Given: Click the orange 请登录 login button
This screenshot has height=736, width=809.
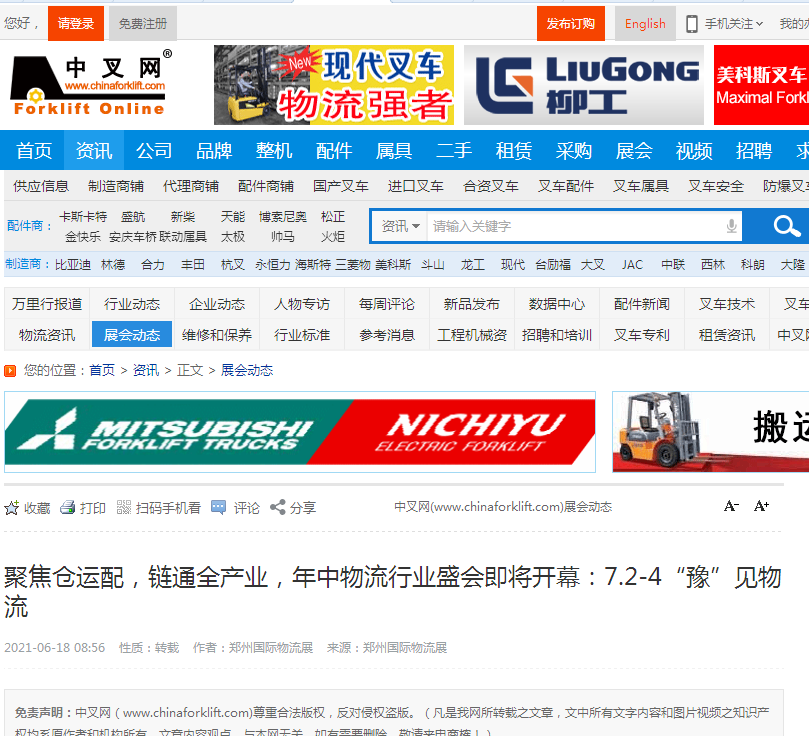Looking at the screenshot, I should click(x=76, y=23).
